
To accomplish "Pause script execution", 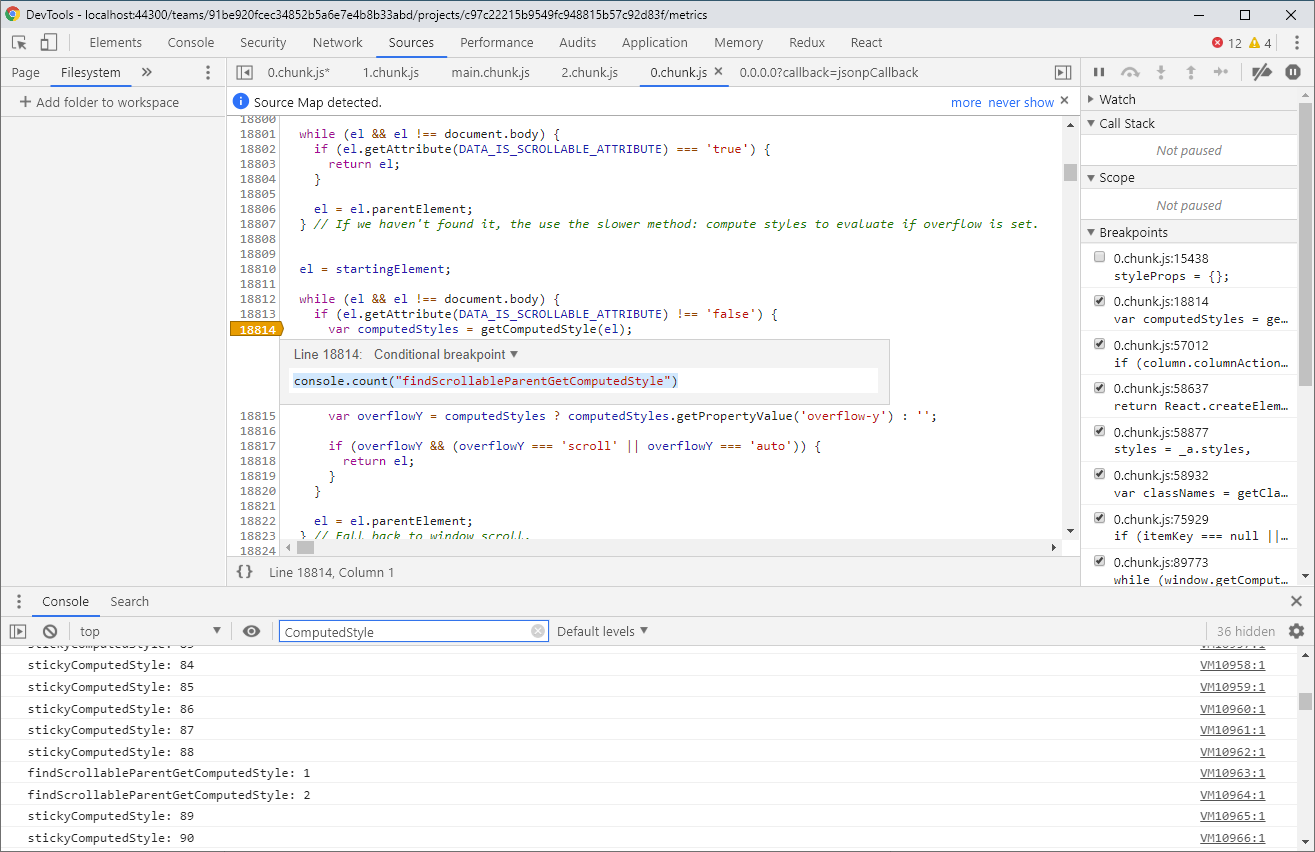I will point(1099,72).
